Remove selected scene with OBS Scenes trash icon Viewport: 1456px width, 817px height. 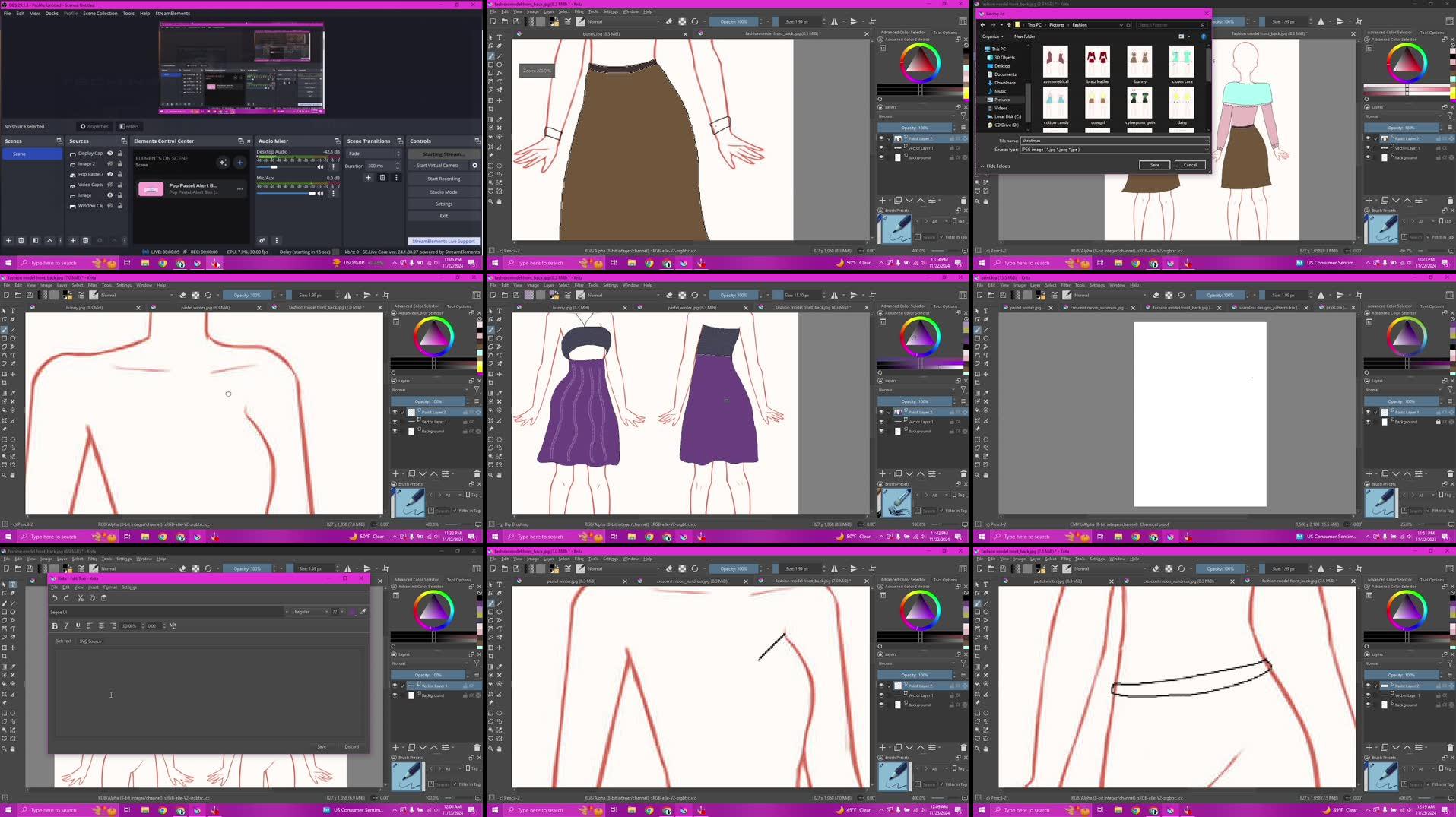tap(21, 241)
